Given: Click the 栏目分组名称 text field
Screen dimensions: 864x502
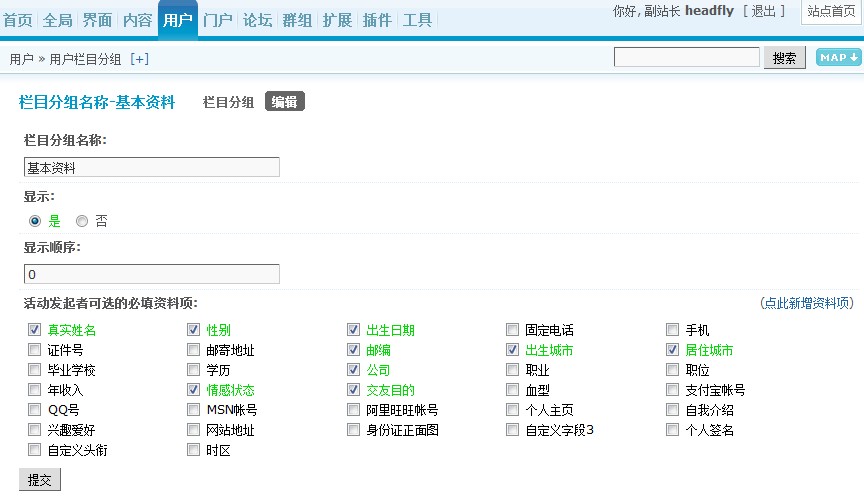Looking at the screenshot, I should (152, 168).
